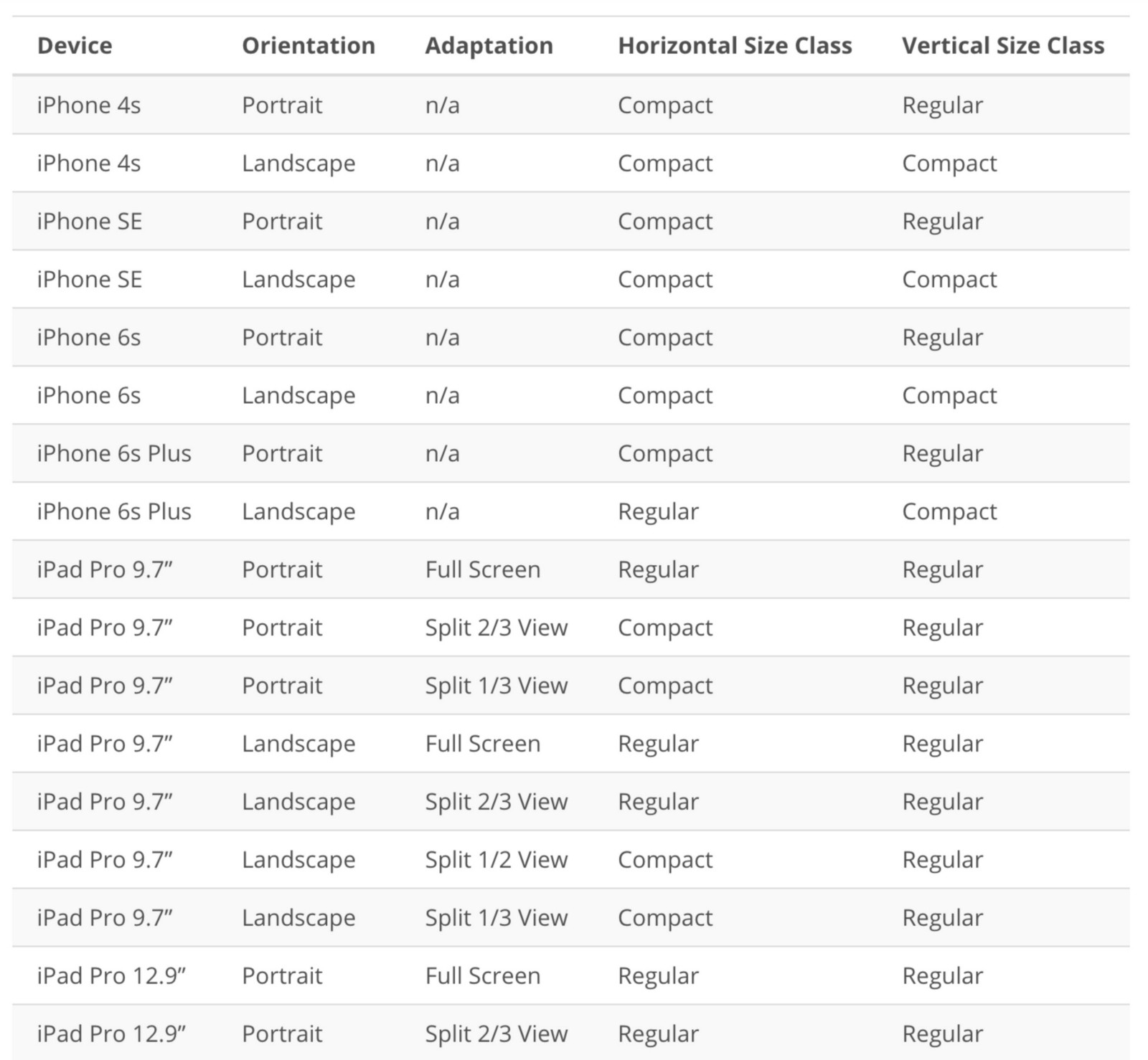Select Split 2/3 View in iPad Pro 12.9" row

pos(496,1033)
